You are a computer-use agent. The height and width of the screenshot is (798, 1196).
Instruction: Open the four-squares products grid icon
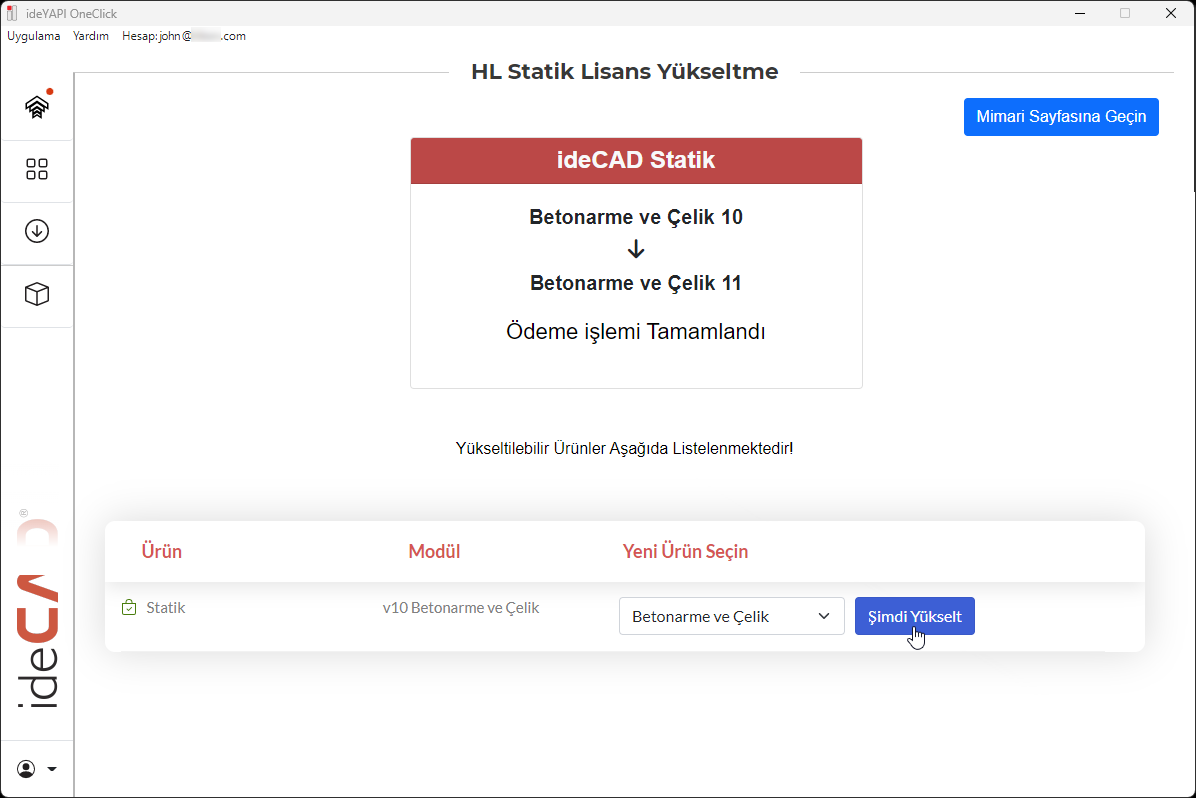click(x=37, y=169)
